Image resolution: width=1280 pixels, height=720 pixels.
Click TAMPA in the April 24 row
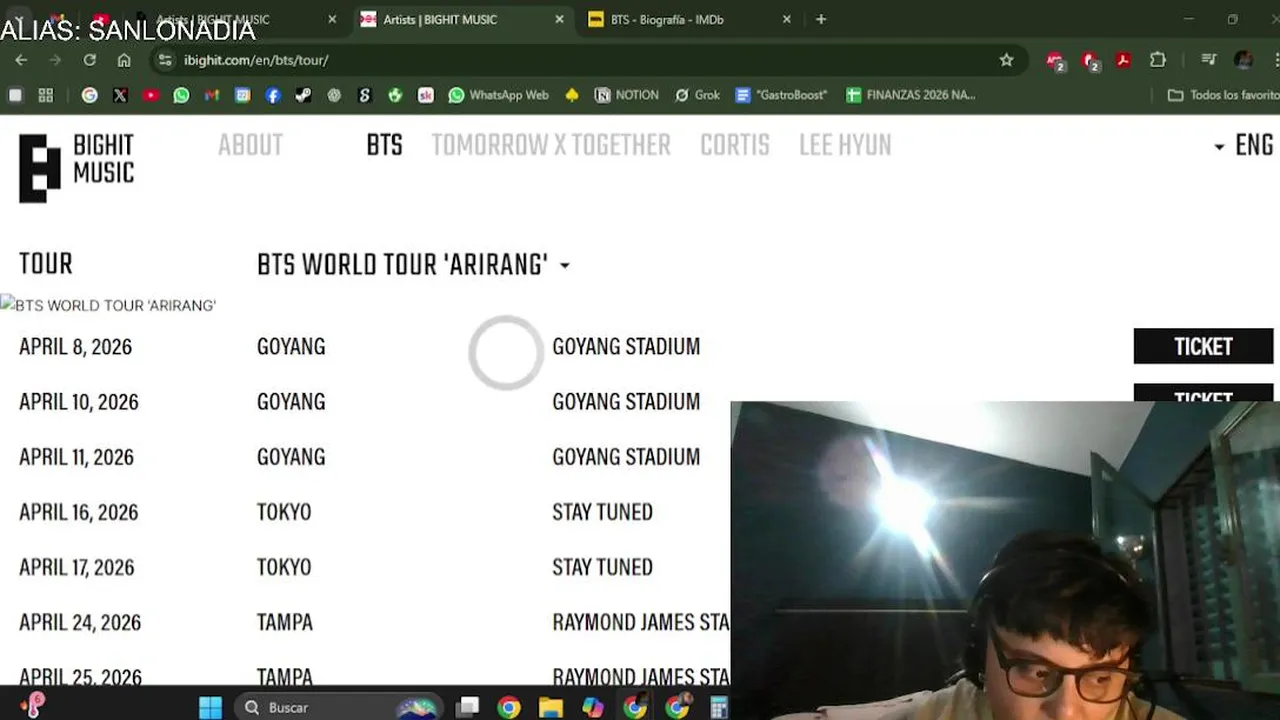coord(285,622)
